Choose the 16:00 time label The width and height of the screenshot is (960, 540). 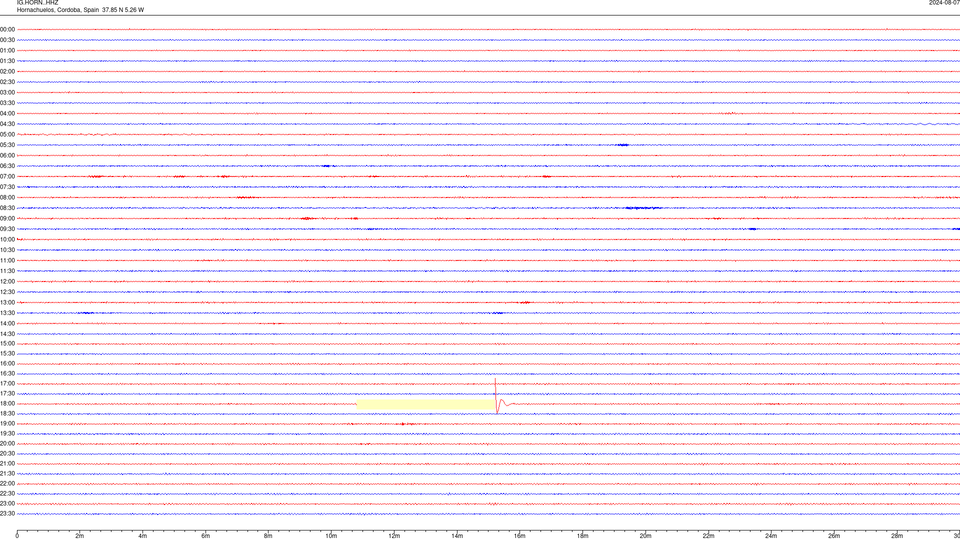[7, 364]
